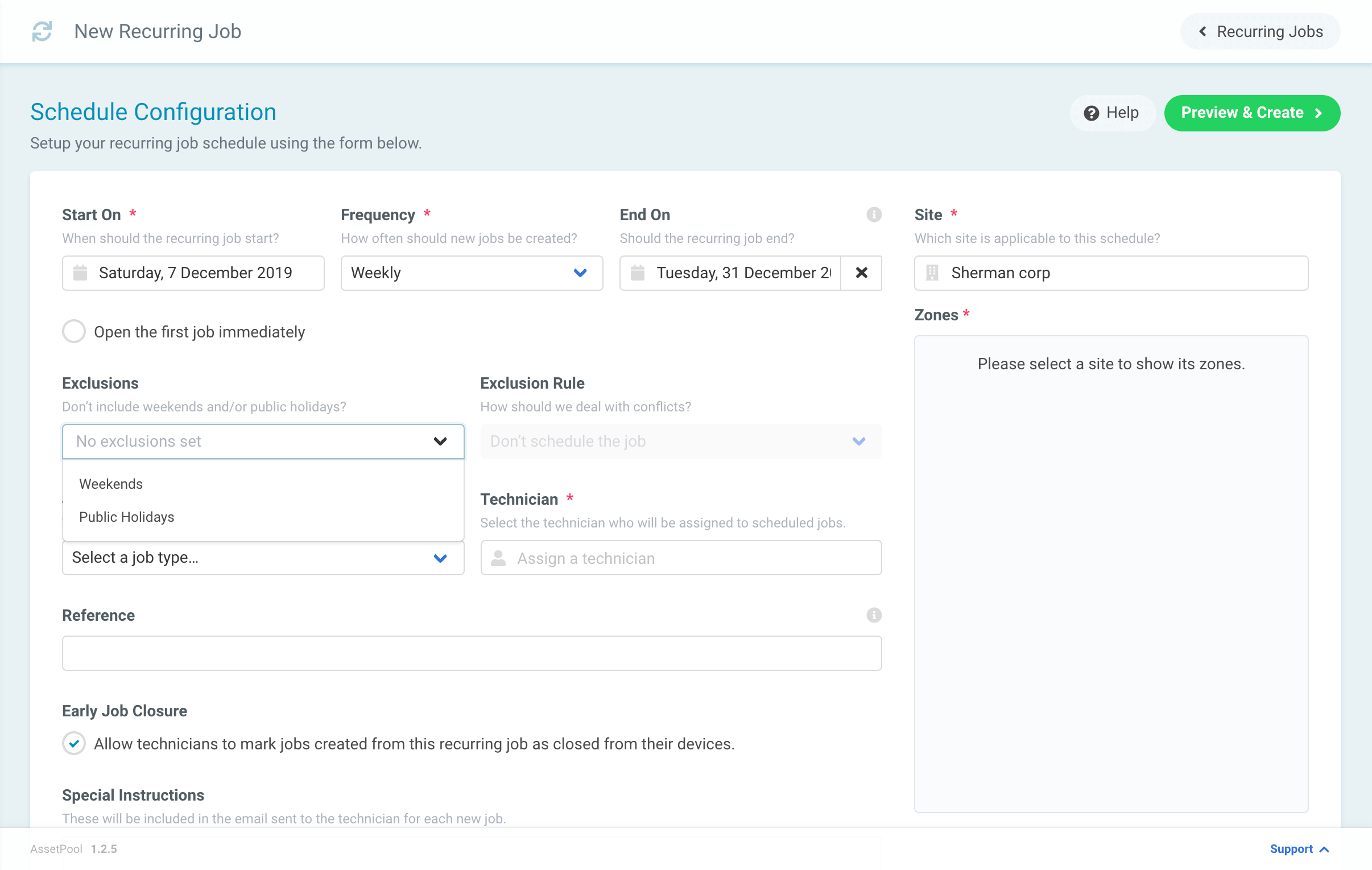Click the End On date field
Viewport: 1372px width, 870px height.
(730, 273)
